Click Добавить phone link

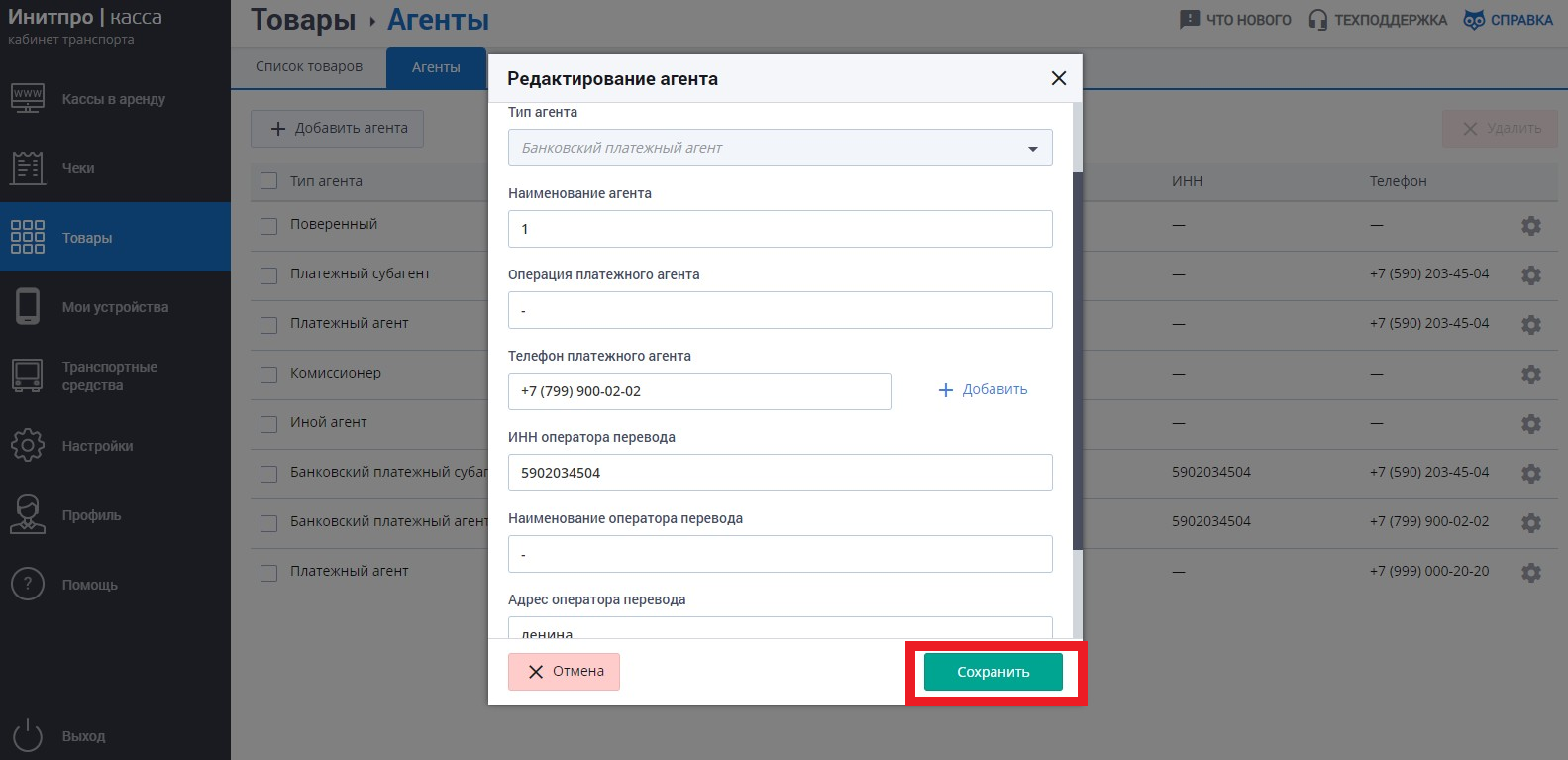[983, 390]
